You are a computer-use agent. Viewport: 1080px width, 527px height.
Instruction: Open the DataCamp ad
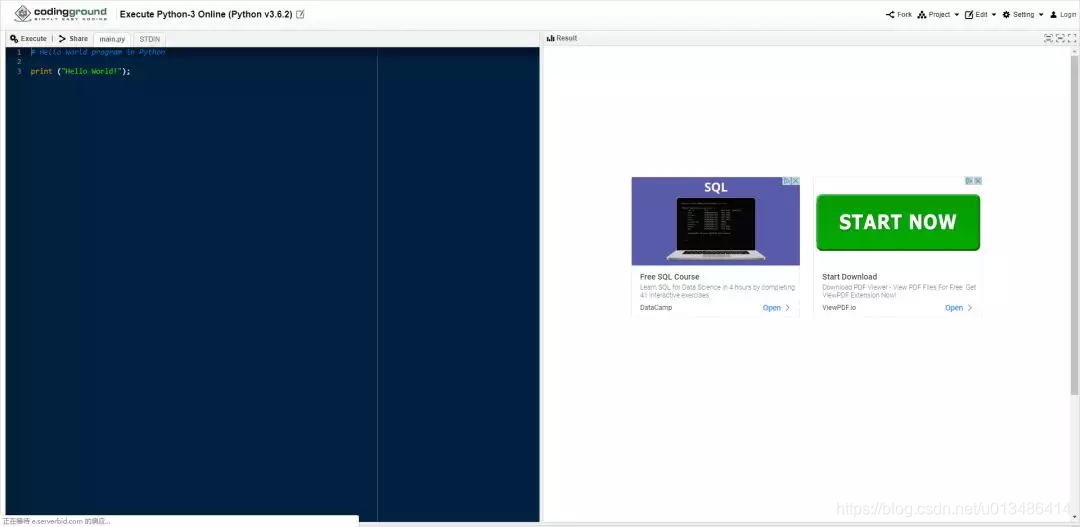coord(656,308)
